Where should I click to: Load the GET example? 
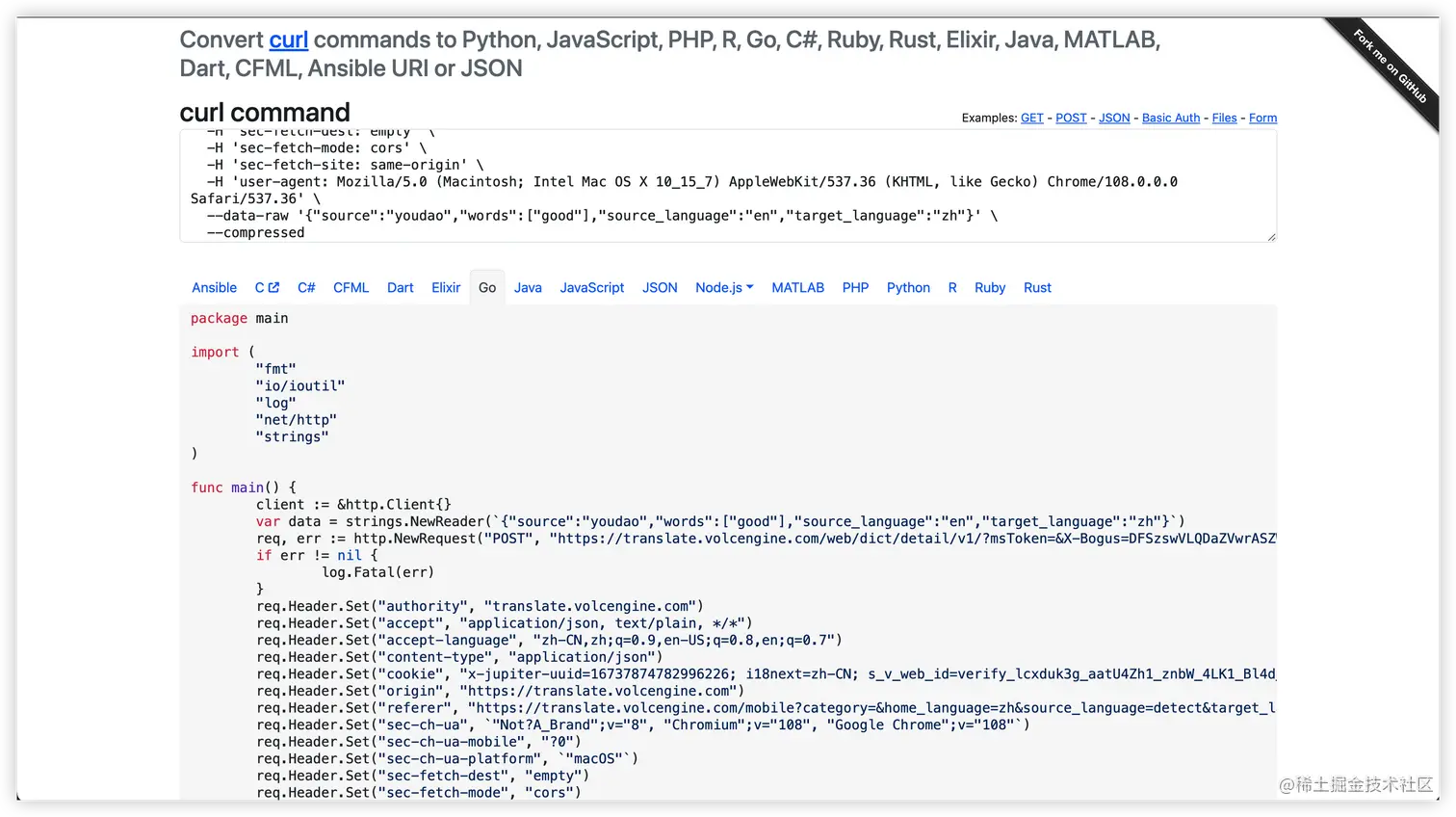pyautogui.click(x=1032, y=118)
